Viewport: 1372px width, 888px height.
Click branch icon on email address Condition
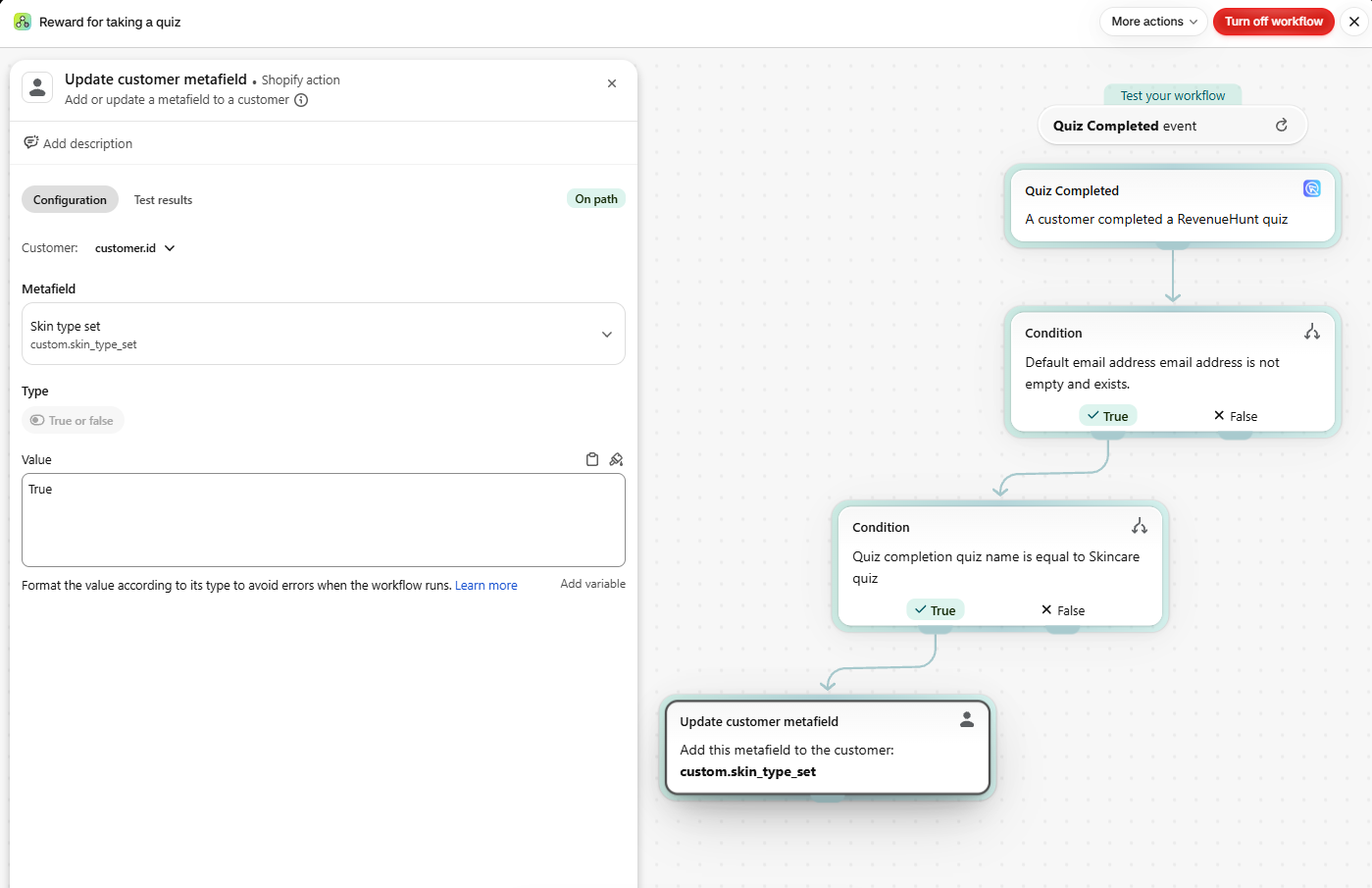pos(1312,332)
